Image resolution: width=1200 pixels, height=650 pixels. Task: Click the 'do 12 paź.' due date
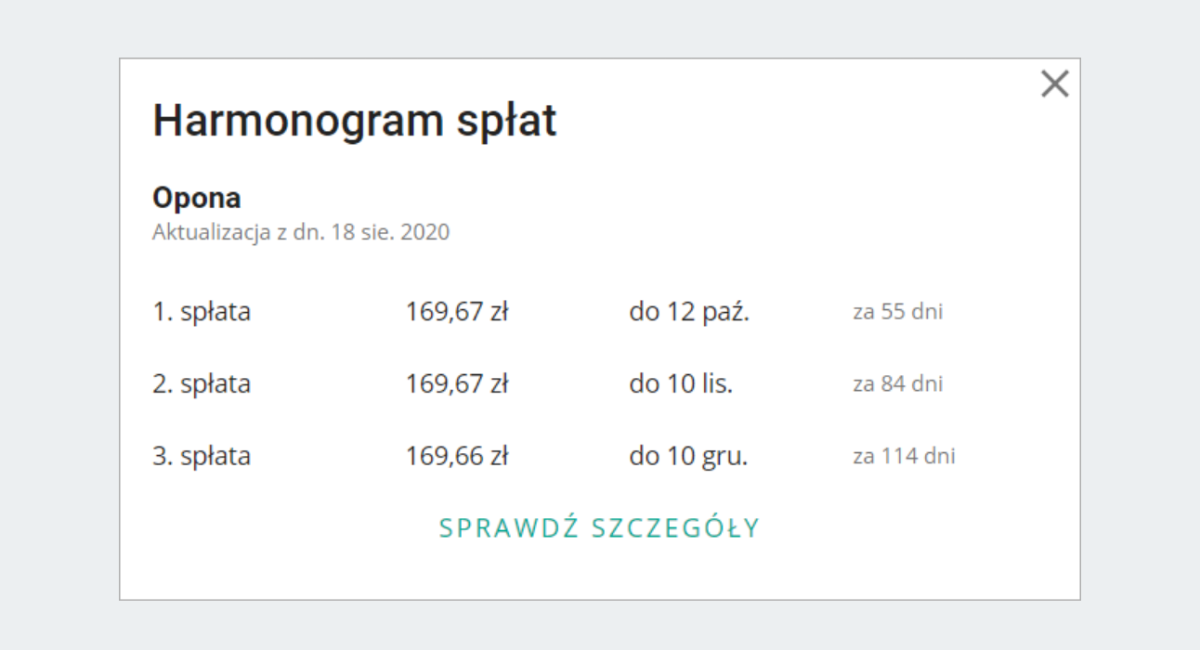(x=689, y=312)
